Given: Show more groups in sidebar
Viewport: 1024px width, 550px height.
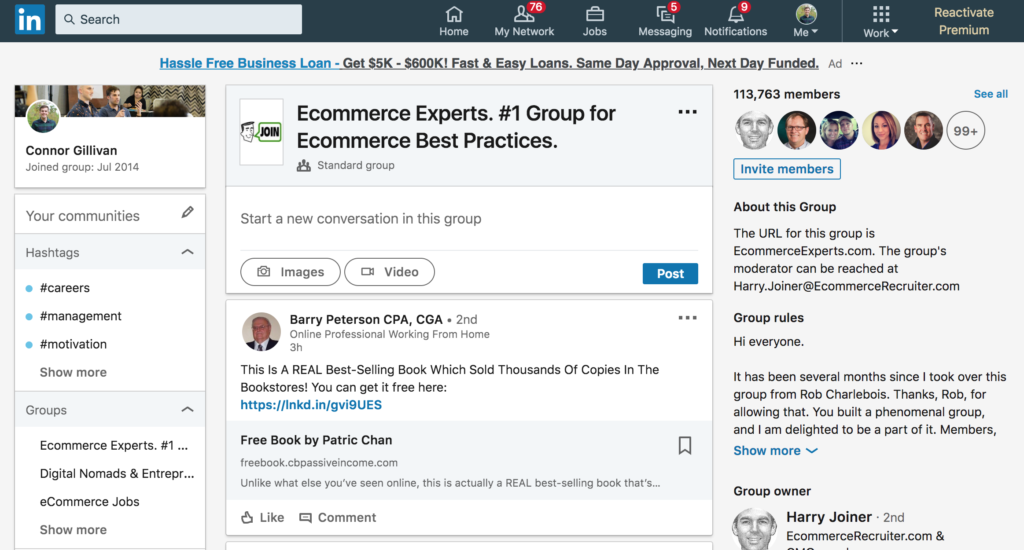Looking at the screenshot, I should click(x=73, y=530).
